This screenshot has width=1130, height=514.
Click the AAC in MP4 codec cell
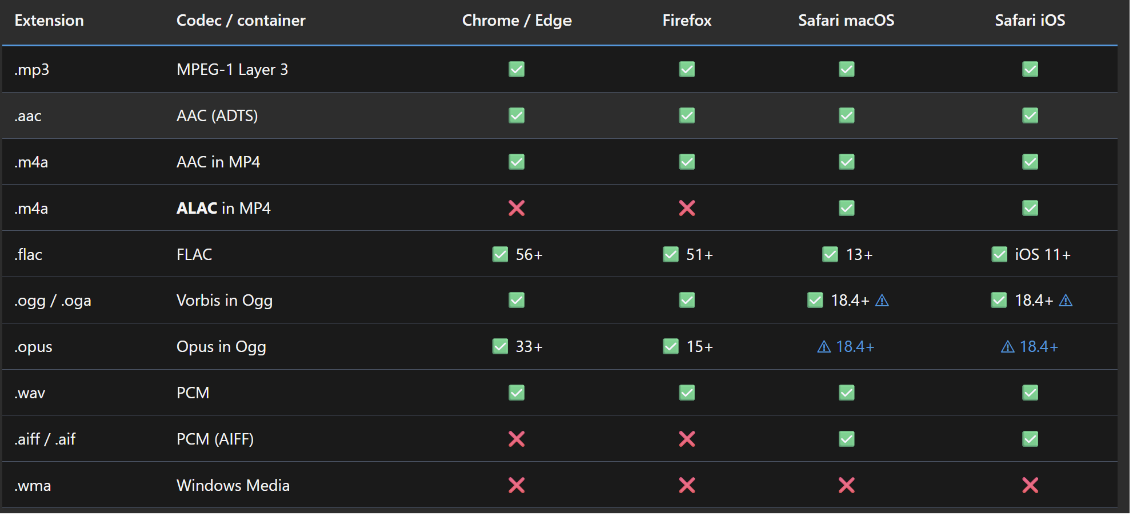click(218, 162)
